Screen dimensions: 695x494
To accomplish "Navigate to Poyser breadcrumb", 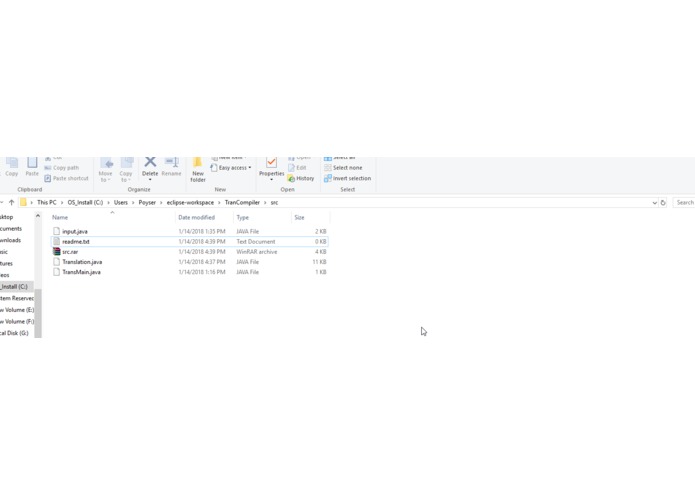I will (x=147, y=202).
